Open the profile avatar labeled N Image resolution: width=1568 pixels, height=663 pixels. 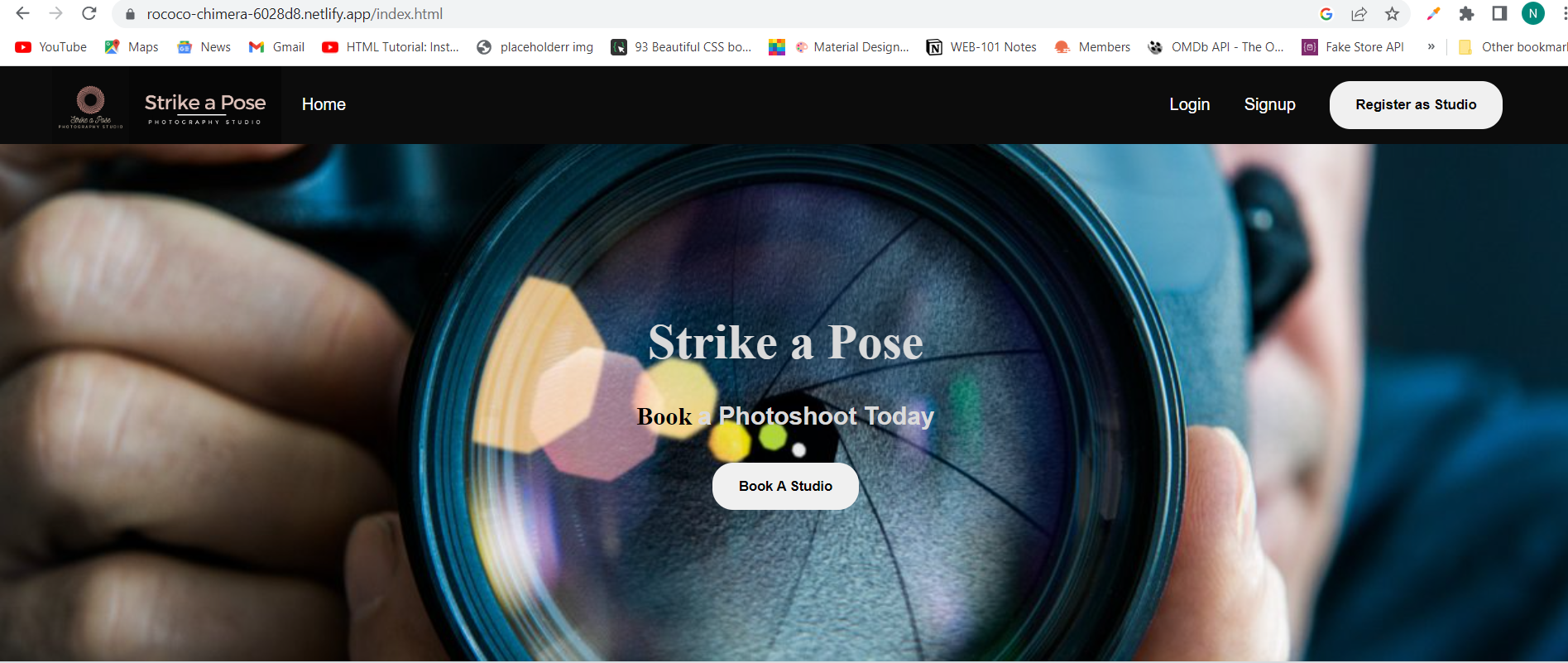[1532, 14]
